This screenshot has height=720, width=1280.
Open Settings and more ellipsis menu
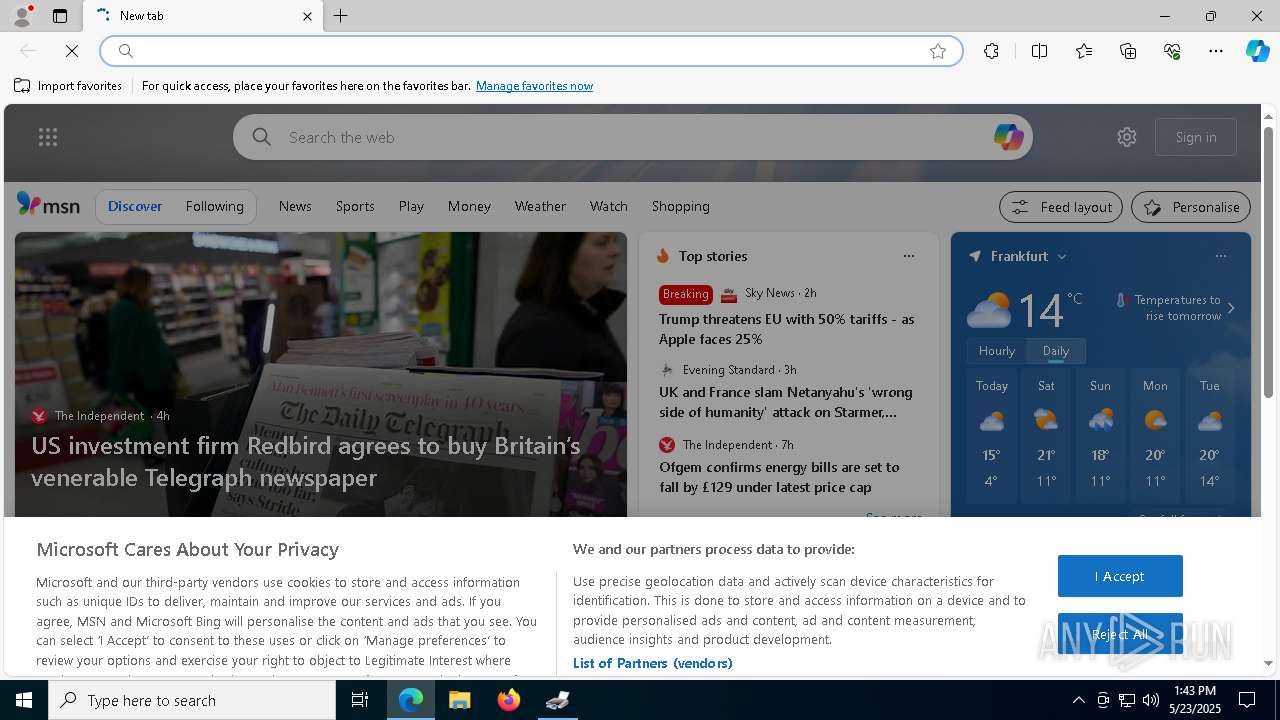click(x=1216, y=51)
